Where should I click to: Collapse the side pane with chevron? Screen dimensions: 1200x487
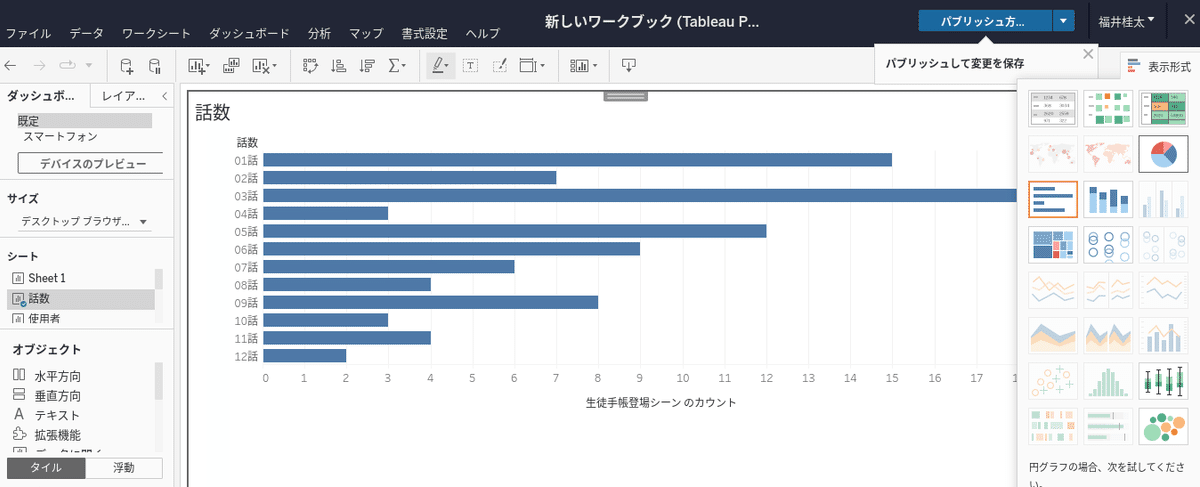(x=164, y=96)
